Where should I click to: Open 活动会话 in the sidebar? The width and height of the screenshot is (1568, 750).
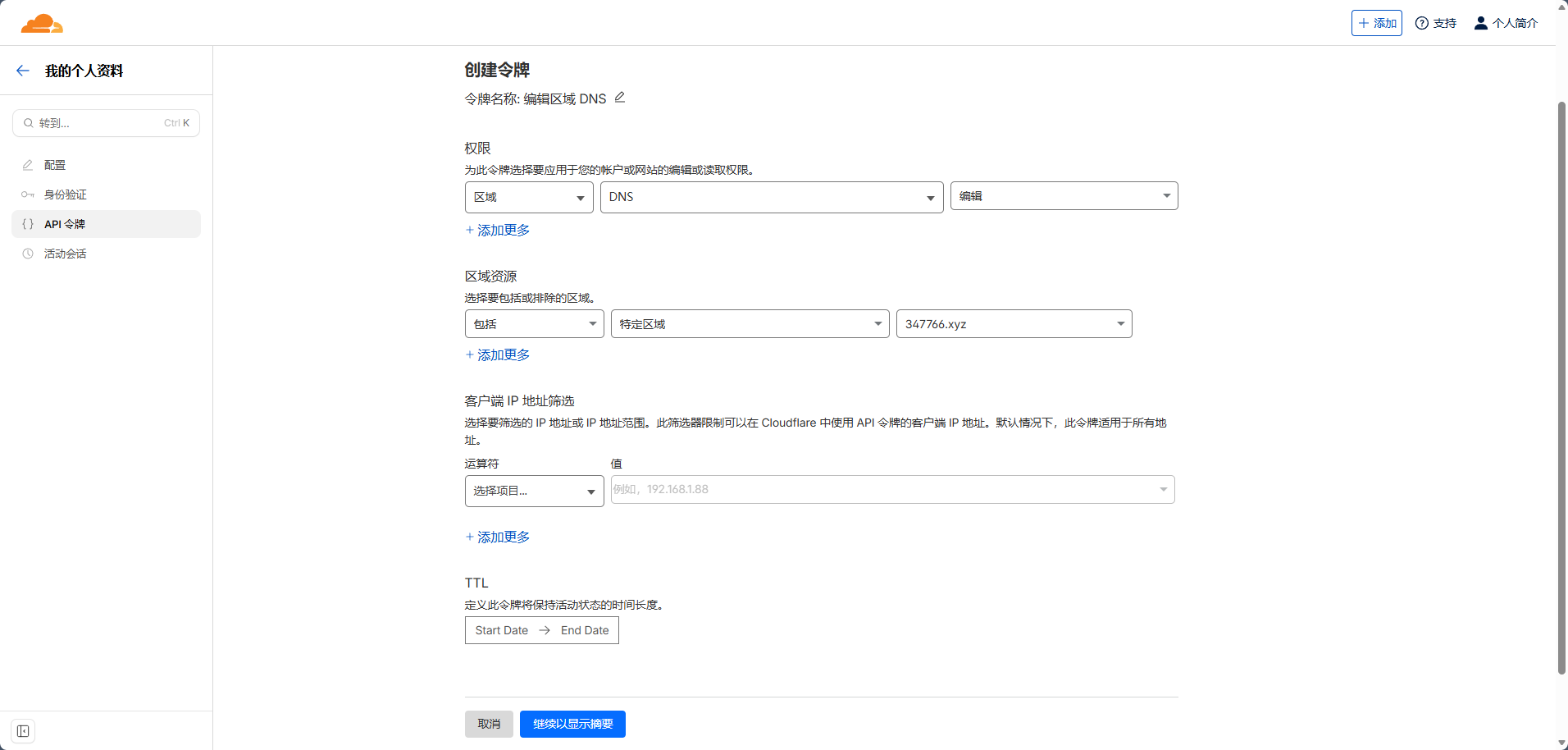[x=65, y=254]
